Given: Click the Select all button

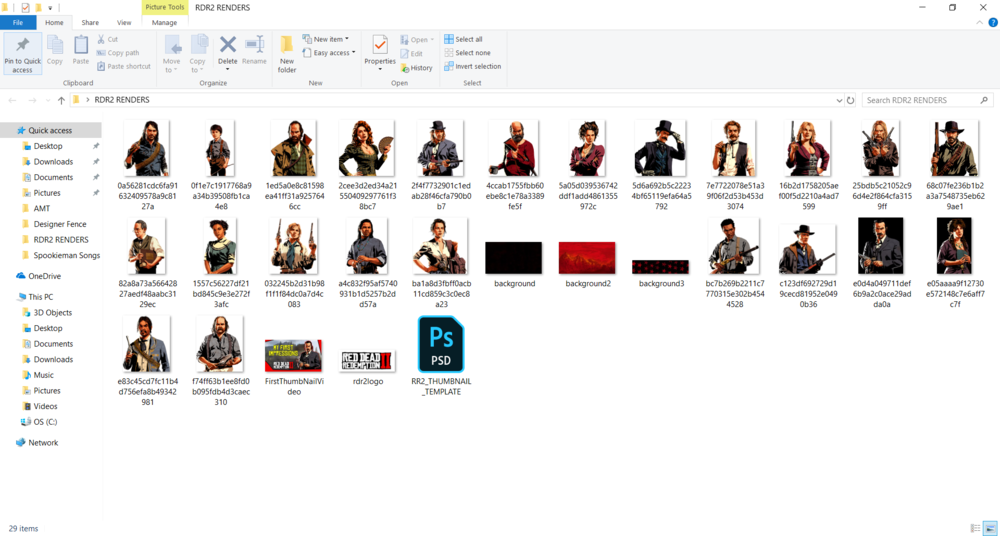Looking at the screenshot, I should point(463,39).
